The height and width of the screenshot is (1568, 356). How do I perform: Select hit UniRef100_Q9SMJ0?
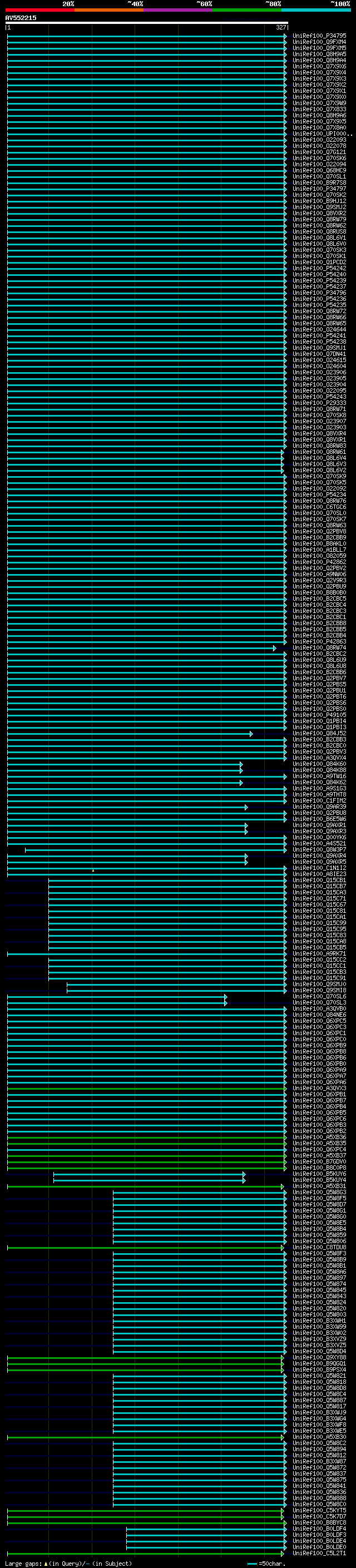[x=319, y=985]
